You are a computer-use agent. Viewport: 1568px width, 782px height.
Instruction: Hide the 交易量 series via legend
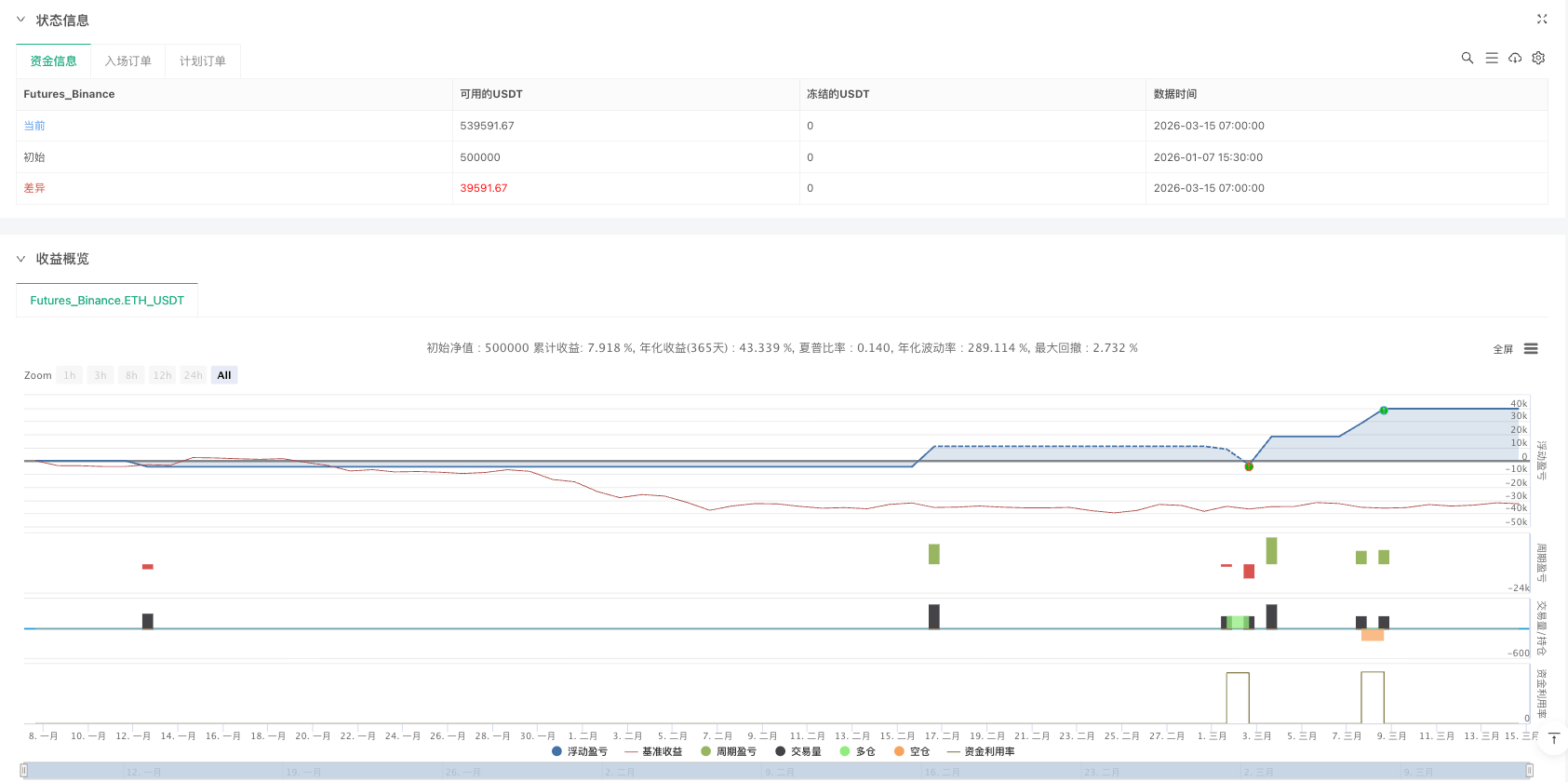(x=798, y=751)
